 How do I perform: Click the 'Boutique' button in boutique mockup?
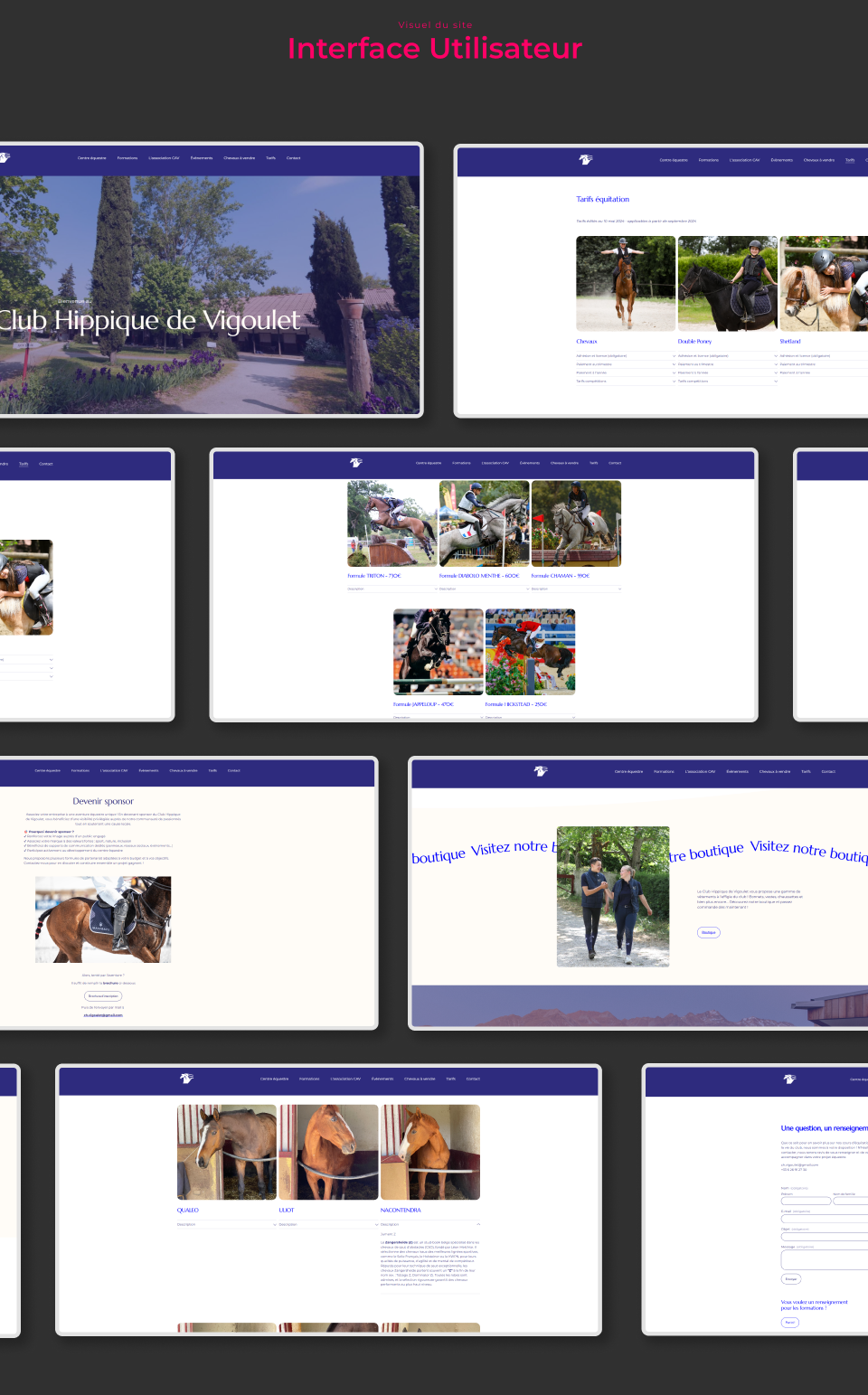tap(709, 932)
